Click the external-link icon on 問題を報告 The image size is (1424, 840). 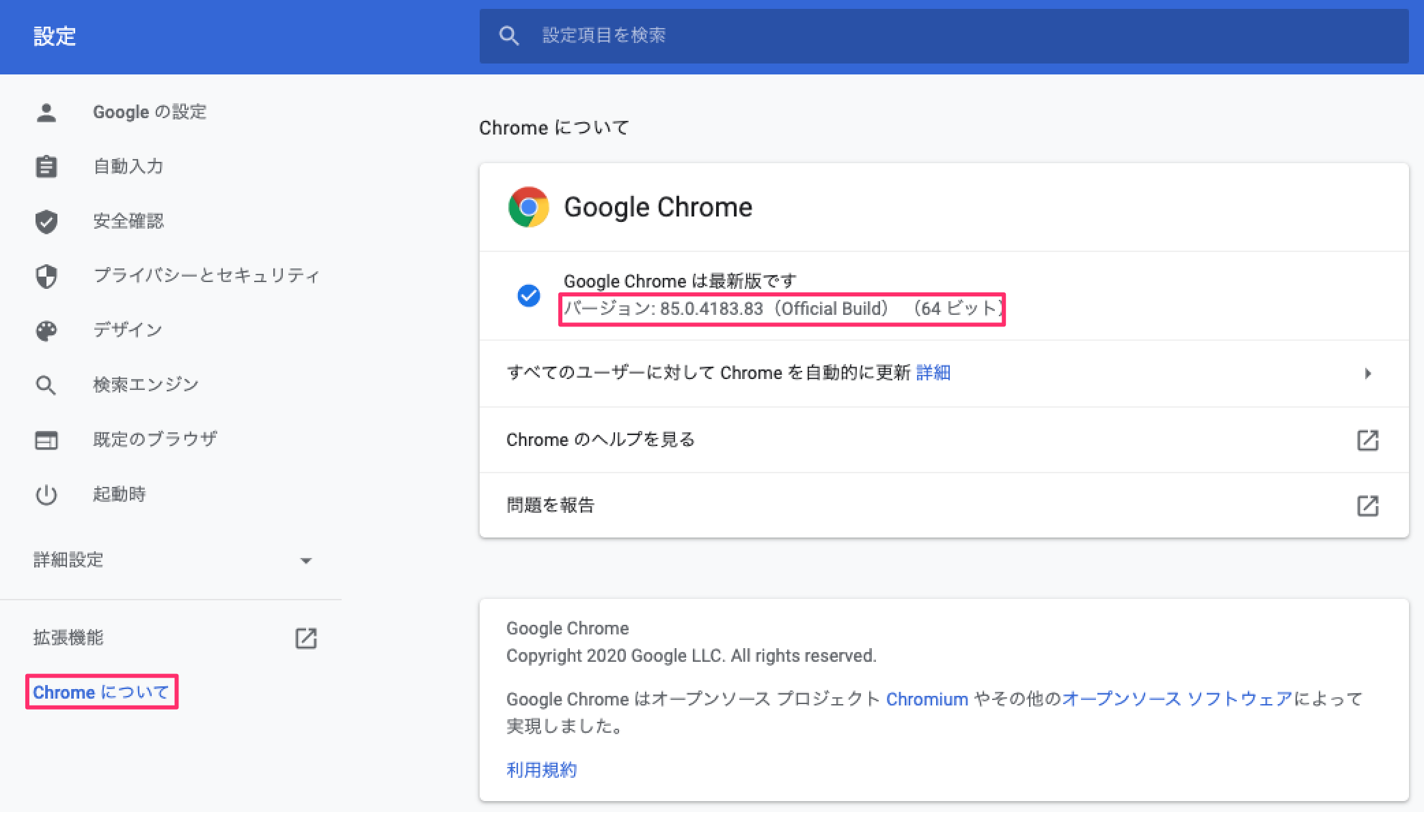1367,505
